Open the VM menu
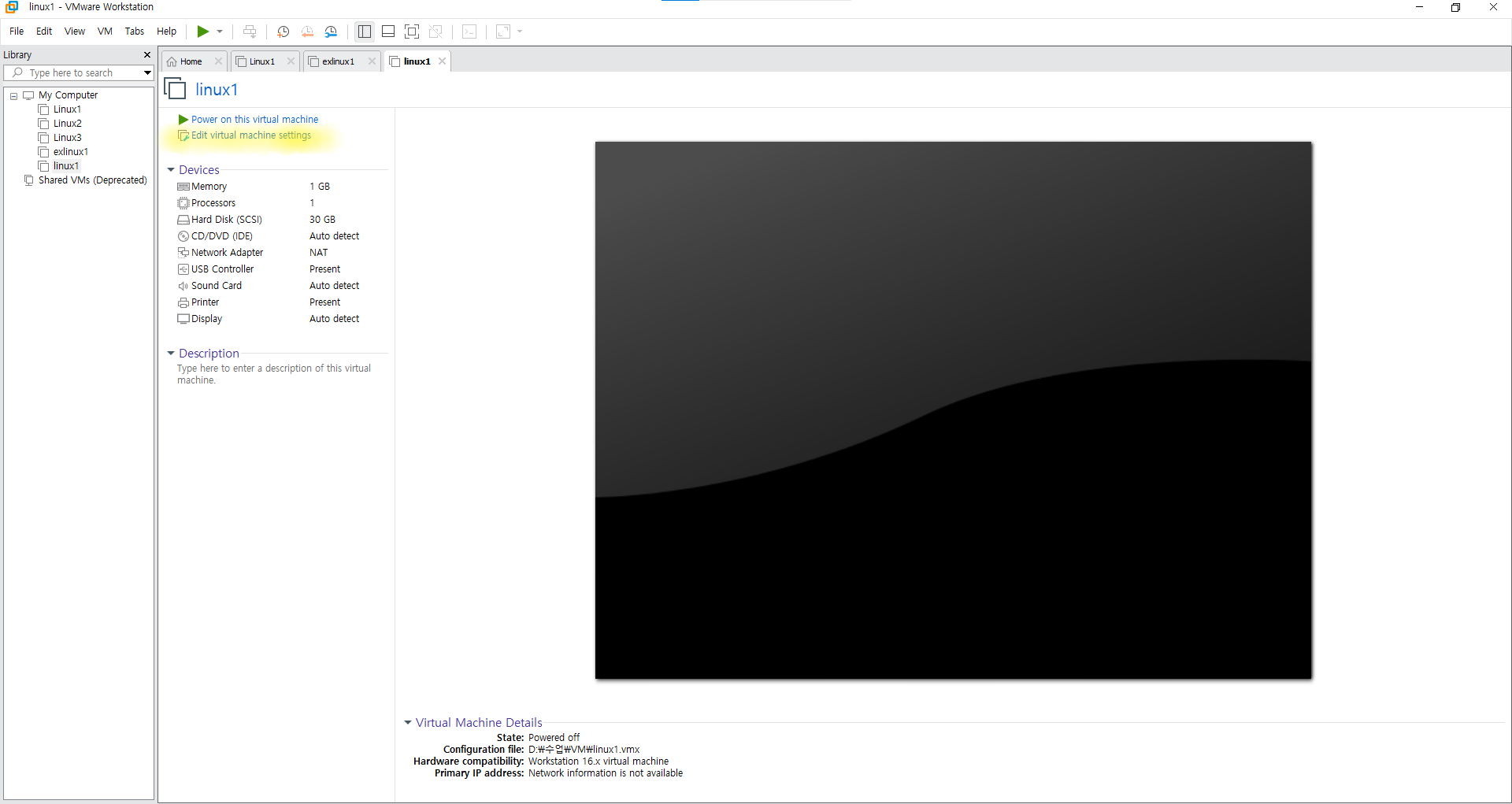The width and height of the screenshot is (1512, 804). click(105, 31)
